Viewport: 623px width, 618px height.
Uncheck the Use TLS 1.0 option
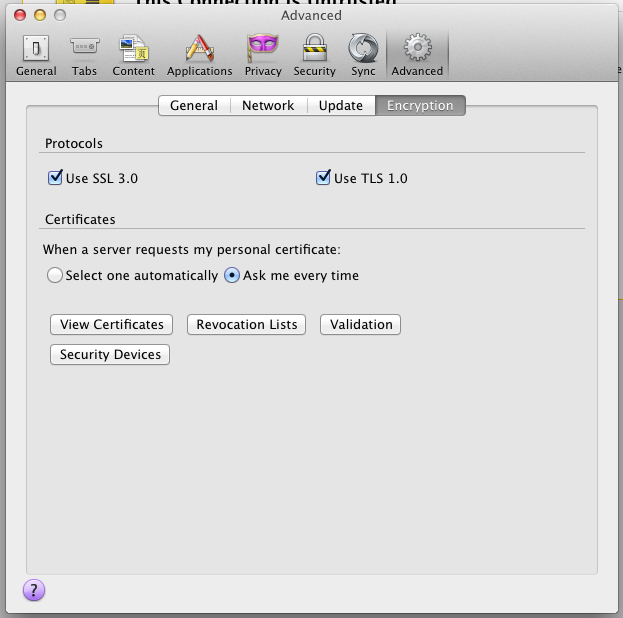(323, 178)
